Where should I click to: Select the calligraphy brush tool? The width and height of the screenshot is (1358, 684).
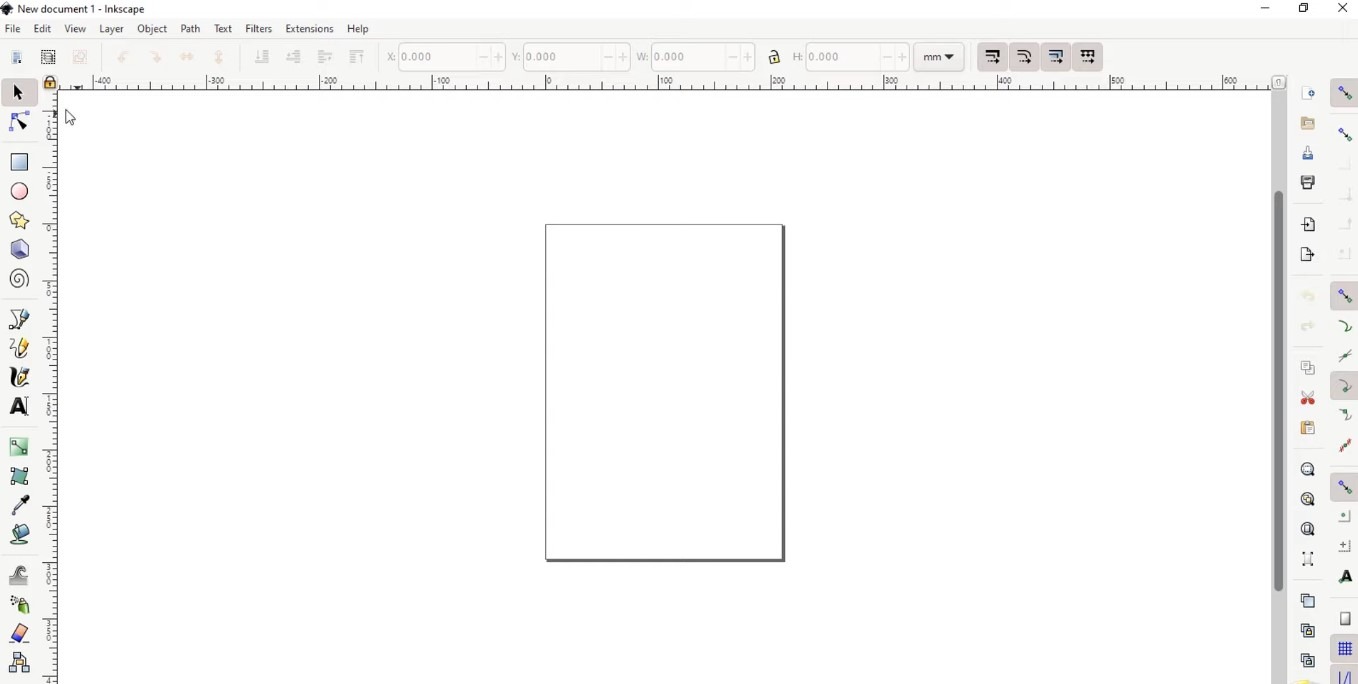tap(20, 378)
